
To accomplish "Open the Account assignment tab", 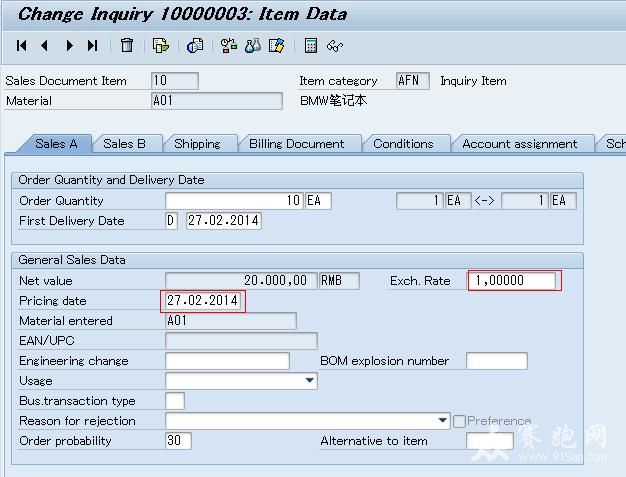I will click(x=520, y=144).
